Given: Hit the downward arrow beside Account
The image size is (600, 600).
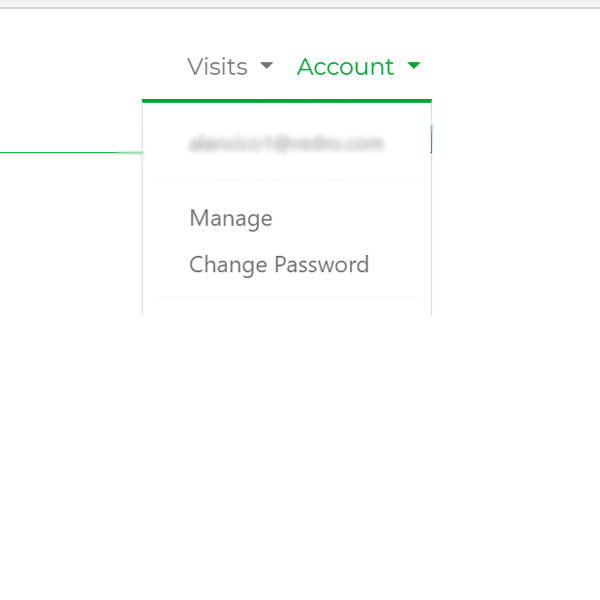Looking at the screenshot, I should click(414, 67).
